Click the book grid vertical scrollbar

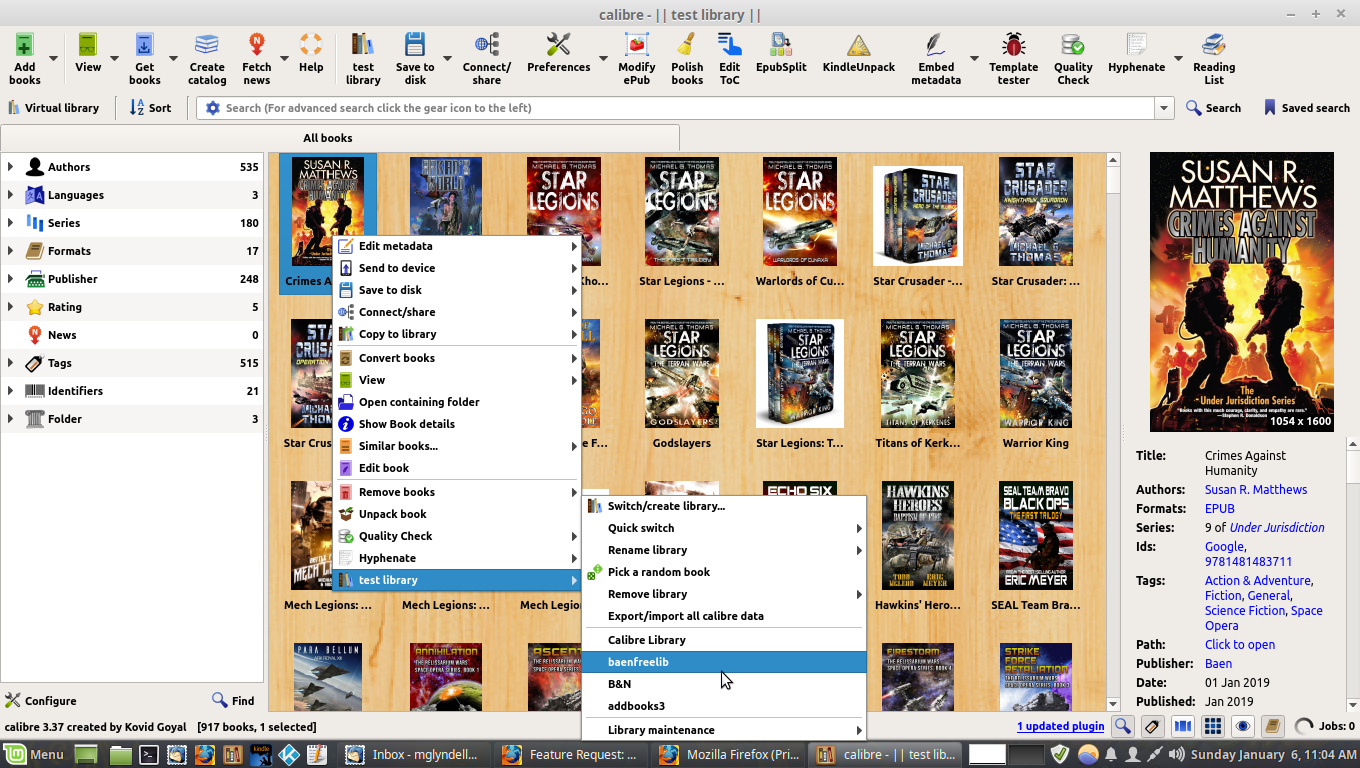(x=1113, y=430)
